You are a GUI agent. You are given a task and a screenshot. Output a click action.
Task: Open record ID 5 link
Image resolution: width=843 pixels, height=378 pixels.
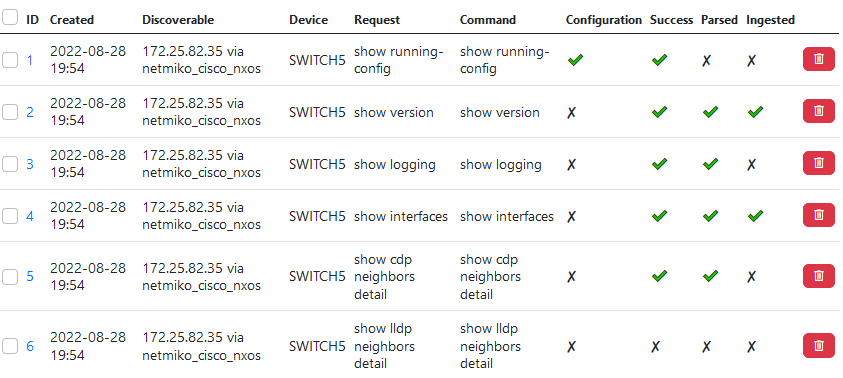pyautogui.click(x=30, y=276)
